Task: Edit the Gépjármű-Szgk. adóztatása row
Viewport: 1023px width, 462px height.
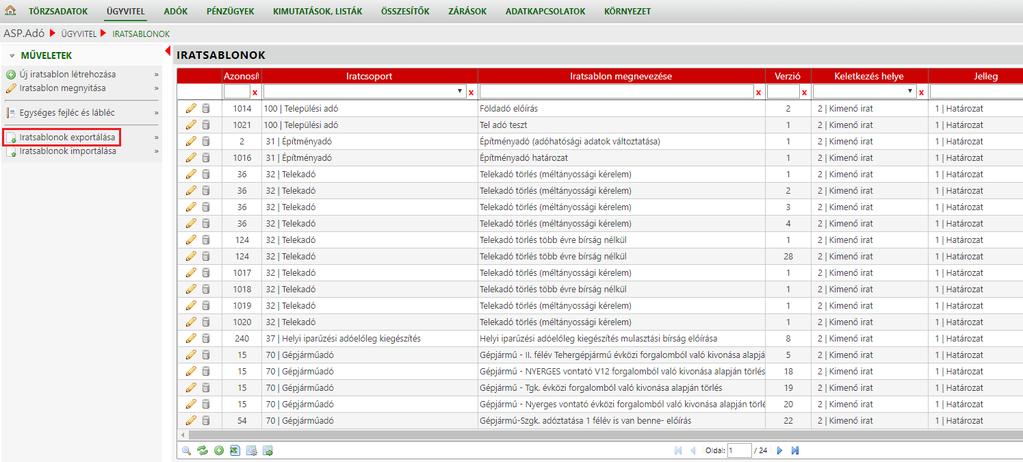Action: (x=191, y=421)
